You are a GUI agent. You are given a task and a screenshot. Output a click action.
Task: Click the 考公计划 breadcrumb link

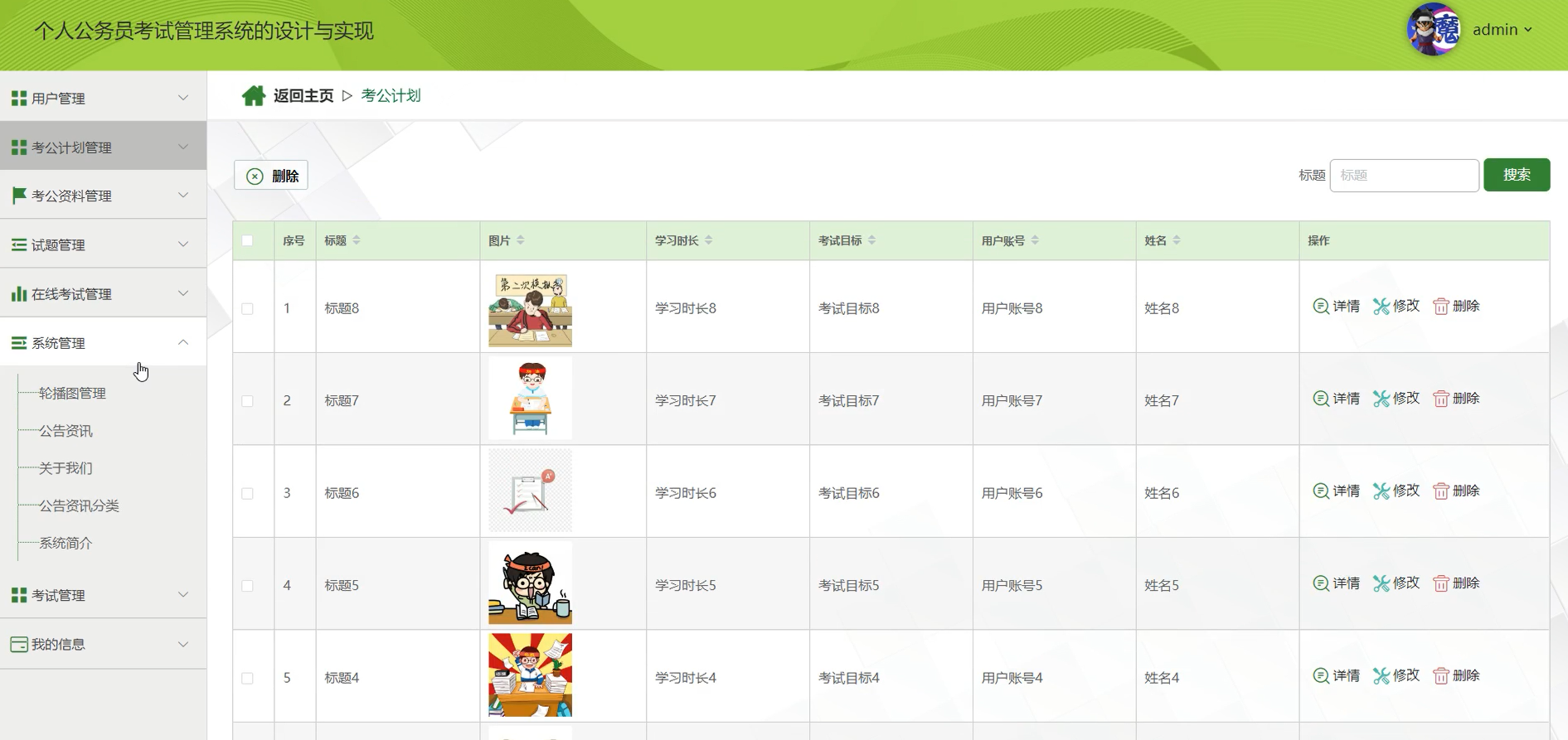(391, 96)
